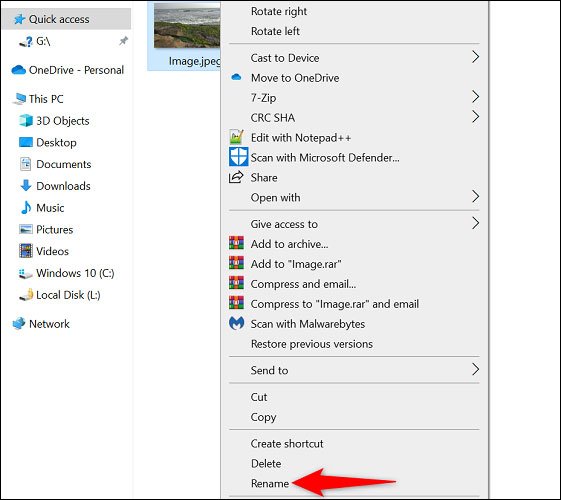Click the Notepad++ icon in context menu
The image size is (561, 500).
(x=236, y=137)
